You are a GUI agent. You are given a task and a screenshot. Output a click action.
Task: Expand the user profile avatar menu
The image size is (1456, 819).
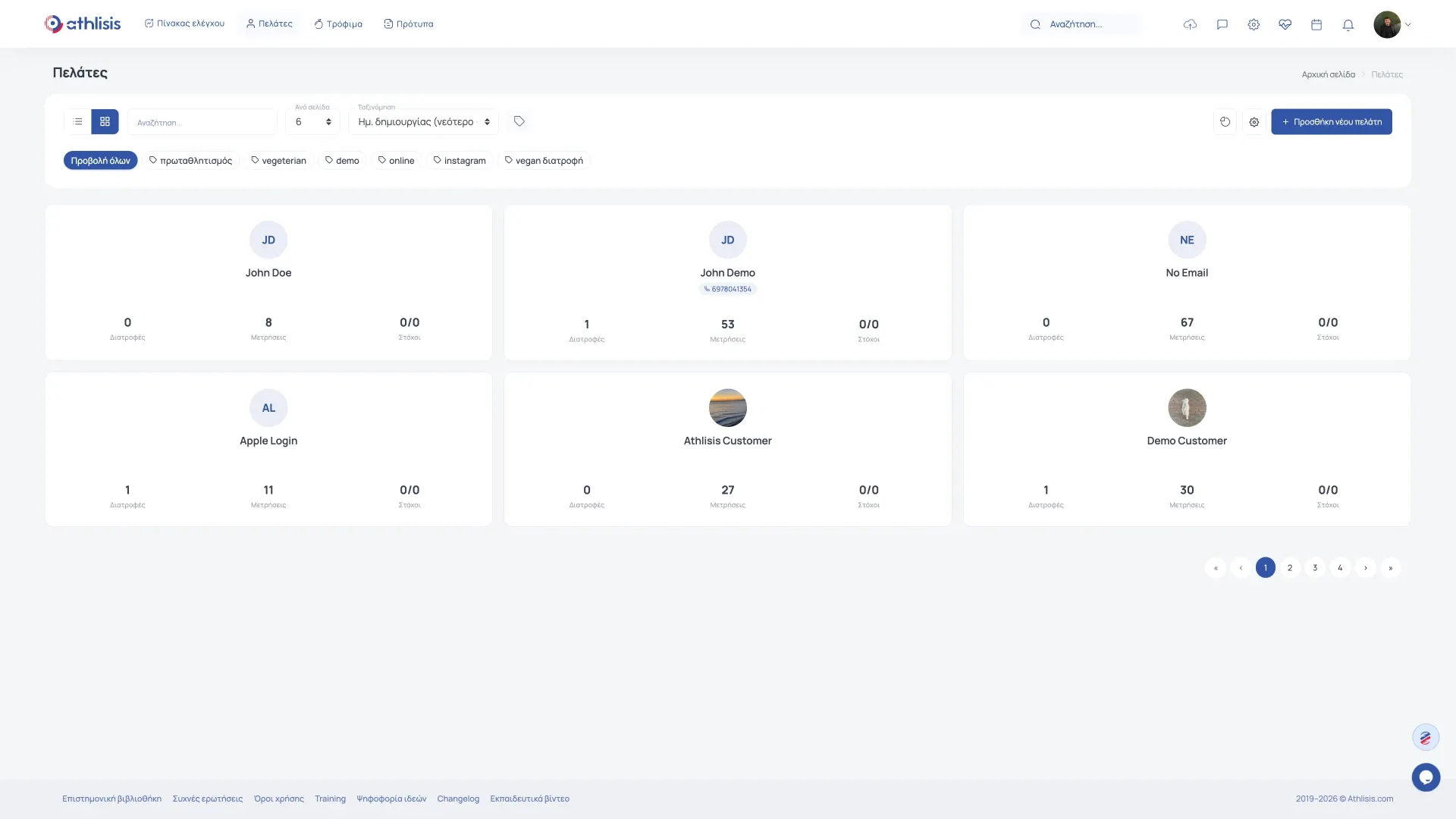(x=1392, y=24)
